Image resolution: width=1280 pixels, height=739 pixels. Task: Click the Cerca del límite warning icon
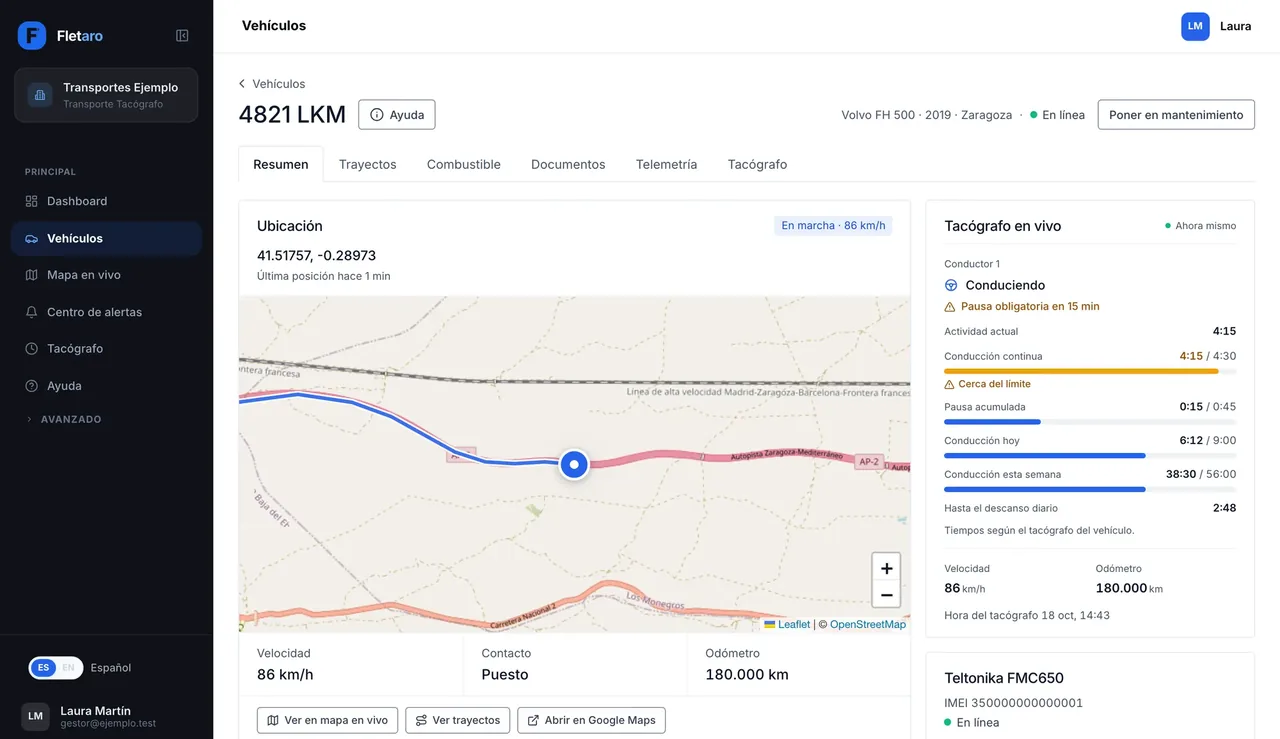pyautogui.click(x=950, y=384)
